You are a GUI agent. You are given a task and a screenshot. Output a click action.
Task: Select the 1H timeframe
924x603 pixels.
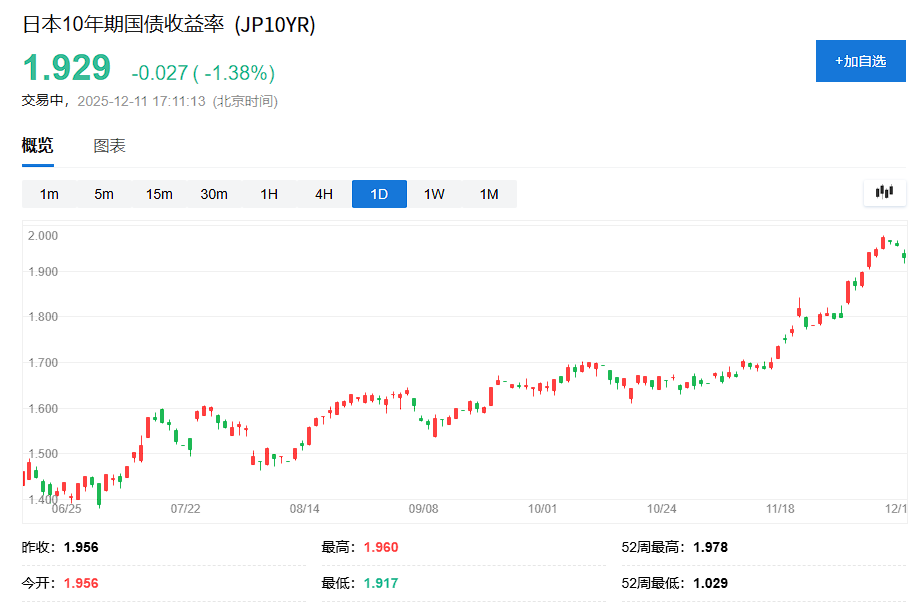(268, 194)
